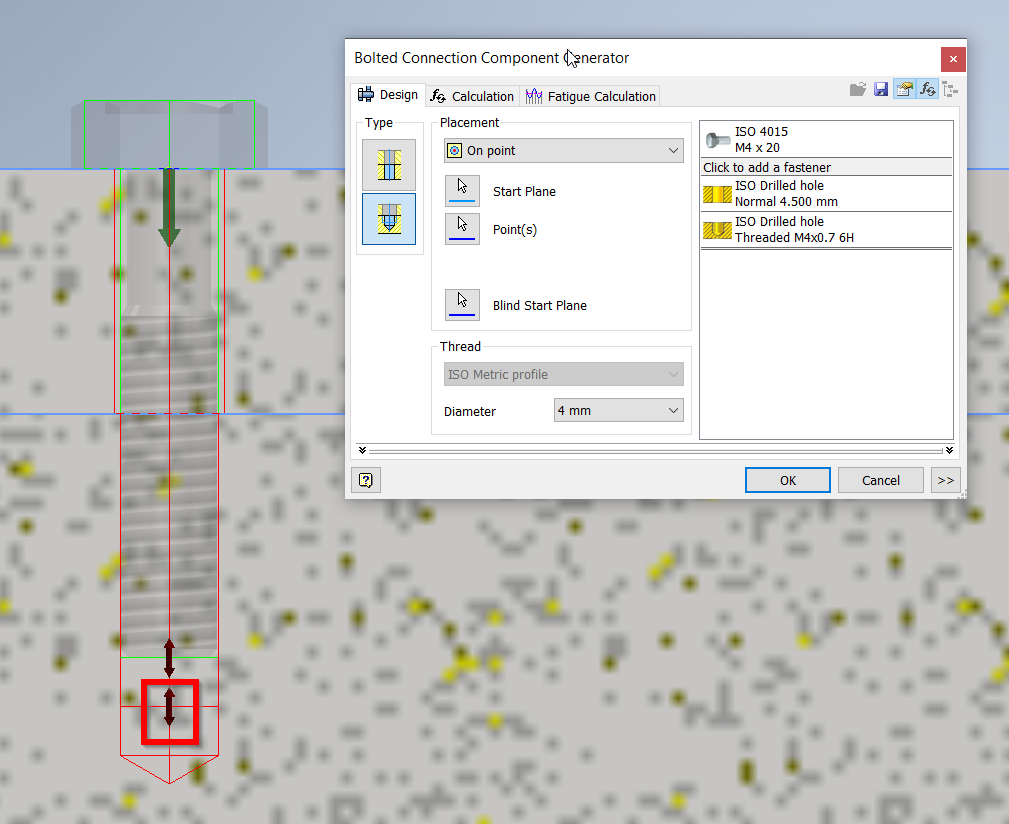The image size is (1009, 824).
Task: Click the Blind Start Plane selection arrow
Action: 461,304
